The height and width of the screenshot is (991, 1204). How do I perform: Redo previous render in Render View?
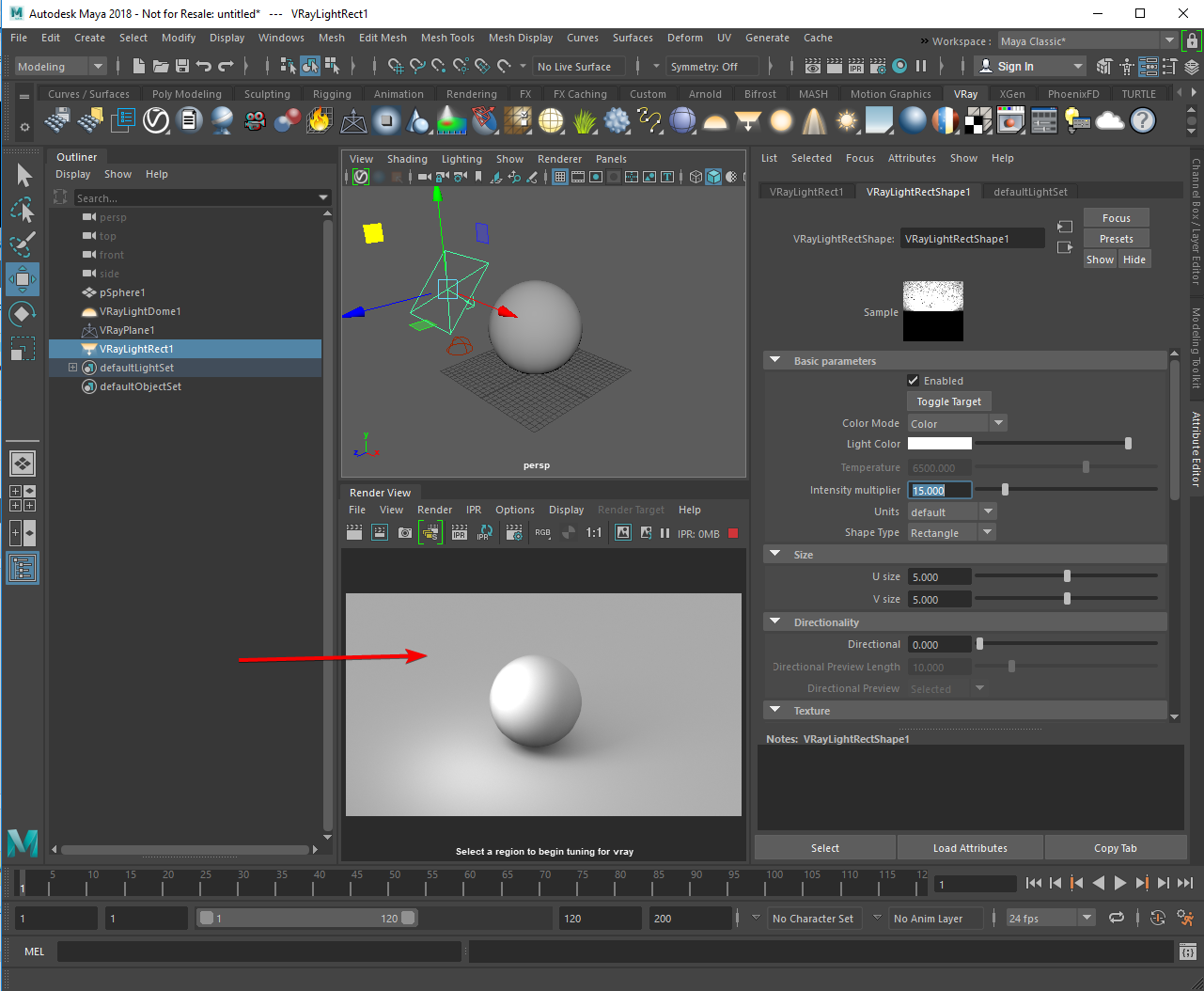(354, 532)
